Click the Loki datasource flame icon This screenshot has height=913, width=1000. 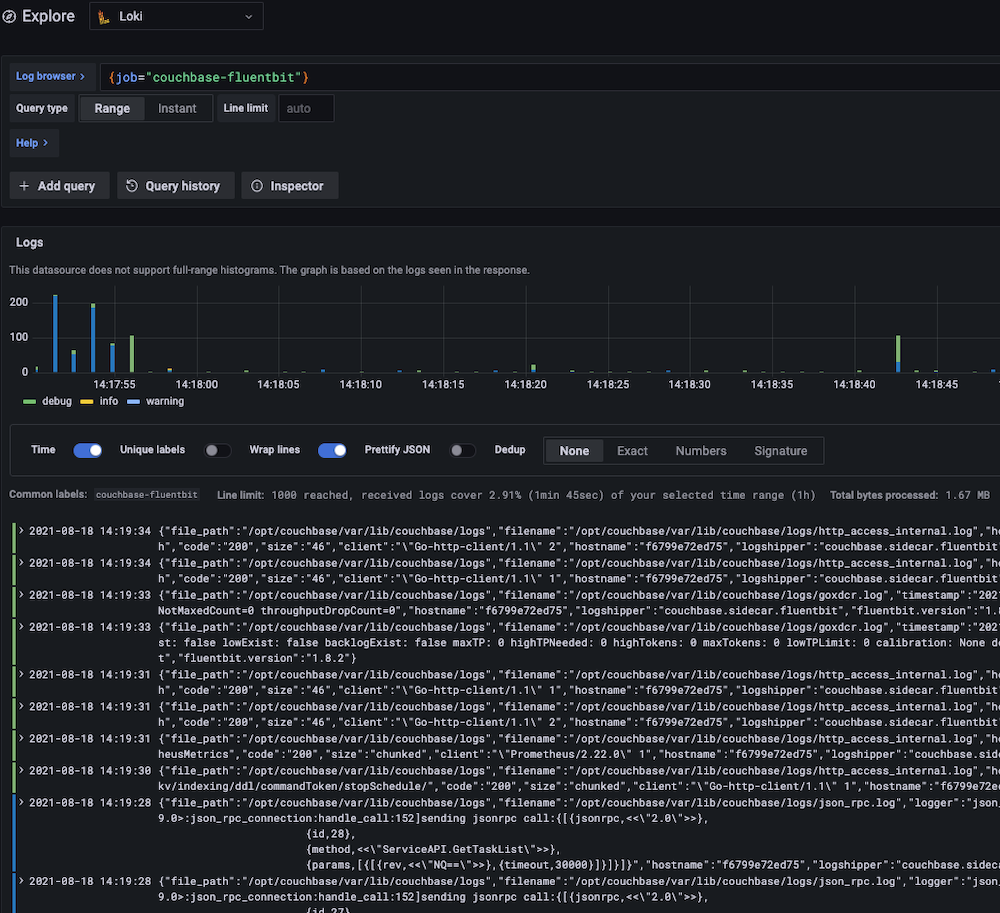[103, 17]
